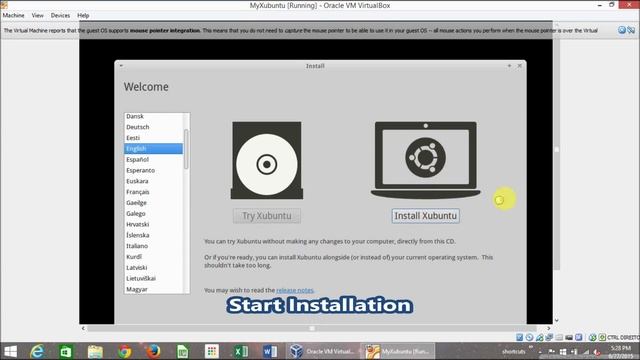Click the mouse integration status icon

click(592, 337)
